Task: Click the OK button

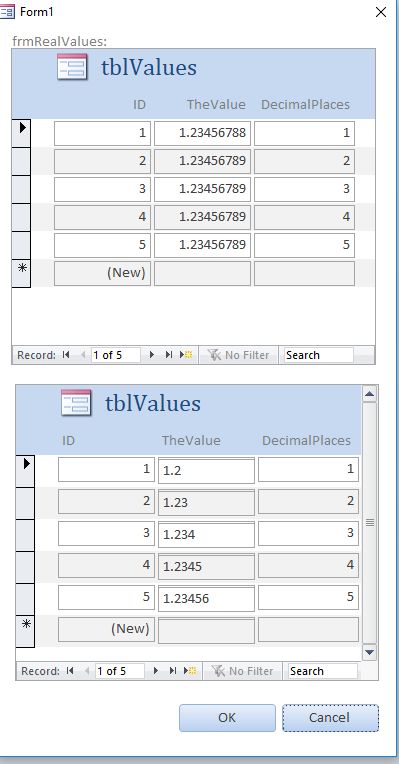Action: click(227, 718)
